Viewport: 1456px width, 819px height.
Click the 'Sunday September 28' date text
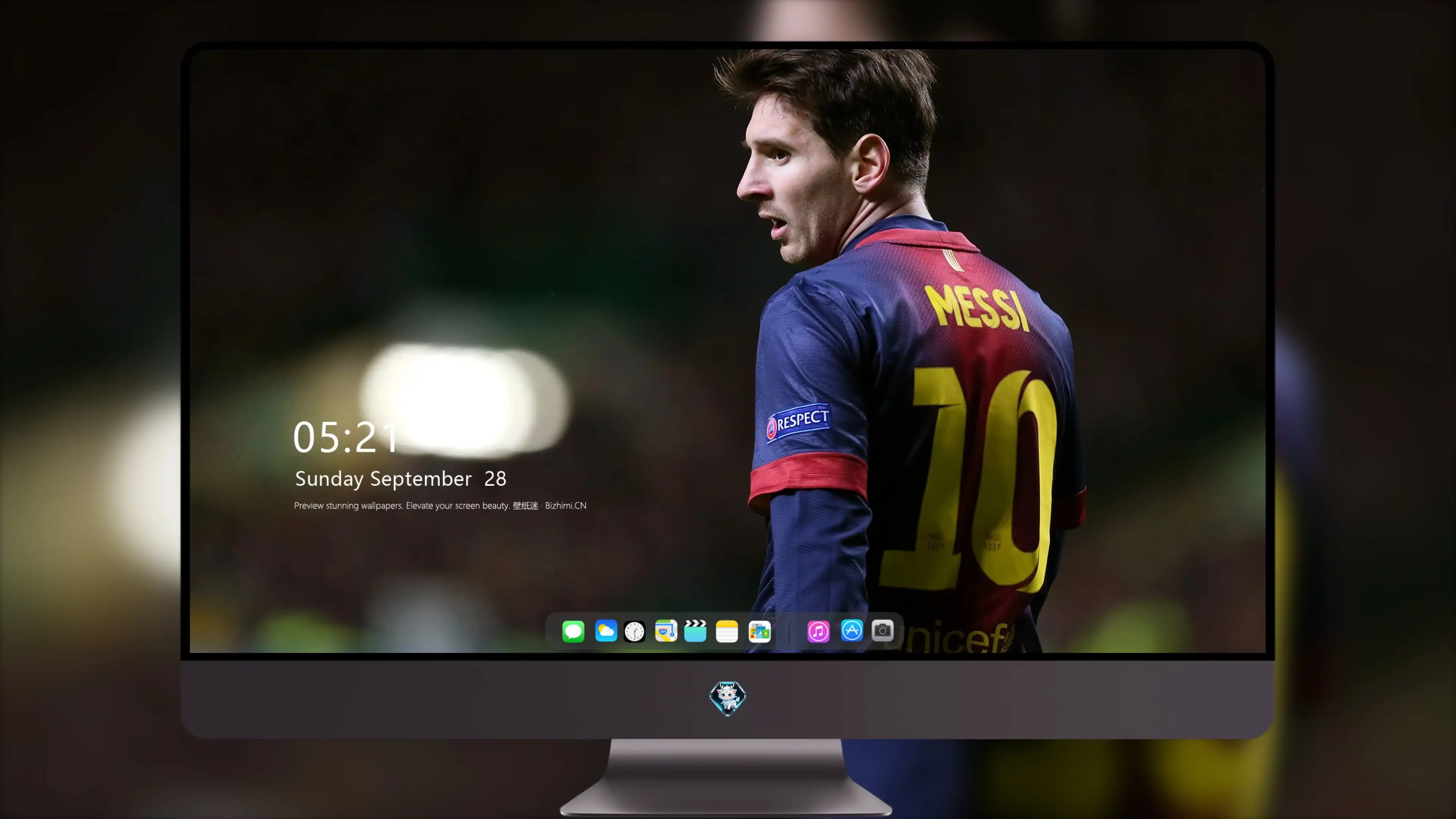(401, 479)
